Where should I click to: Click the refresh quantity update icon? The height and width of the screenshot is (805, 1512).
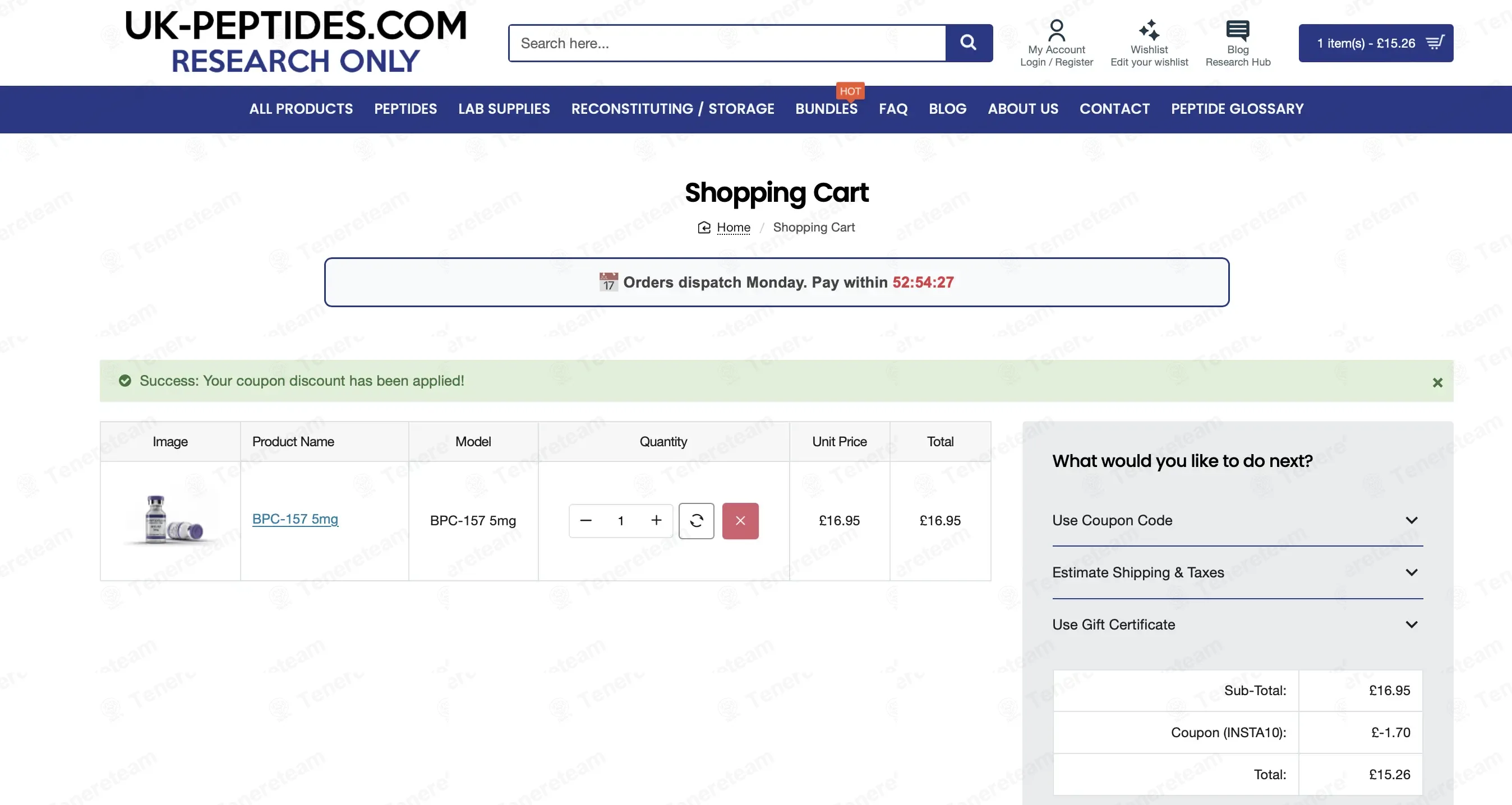pos(696,520)
